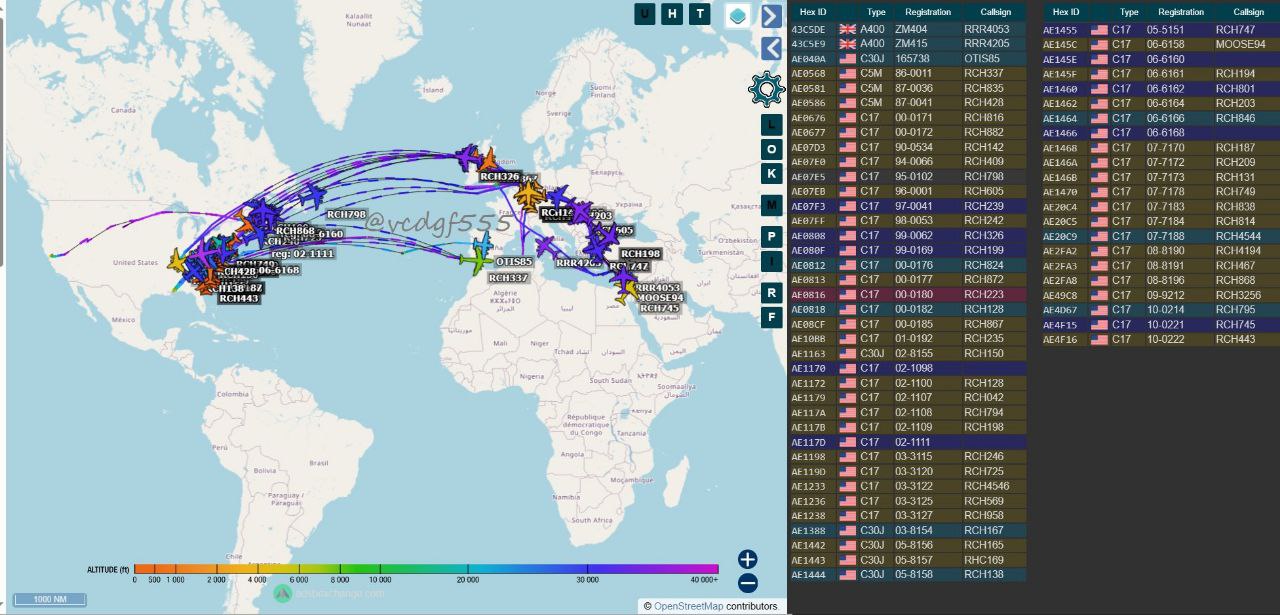This screenshot has width=1280, height=615.
Task: Open the OpenStreetMap attribution link
Action: coord(688,606)
